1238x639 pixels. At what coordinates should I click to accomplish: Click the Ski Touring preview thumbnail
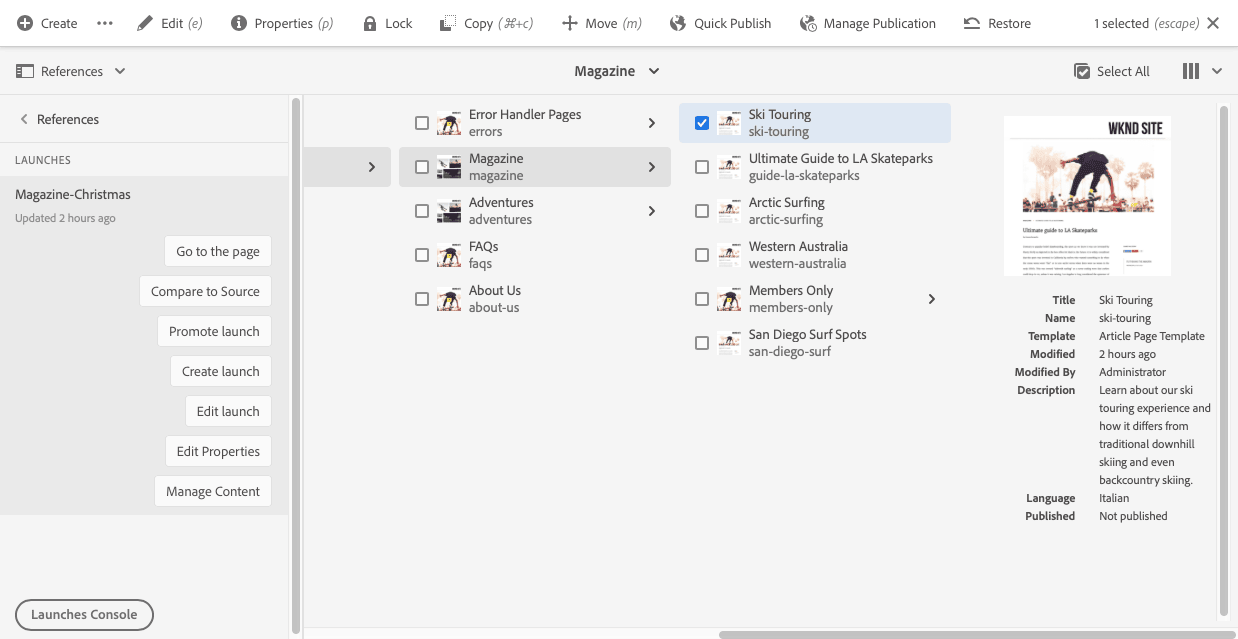tap(1087, 196)
